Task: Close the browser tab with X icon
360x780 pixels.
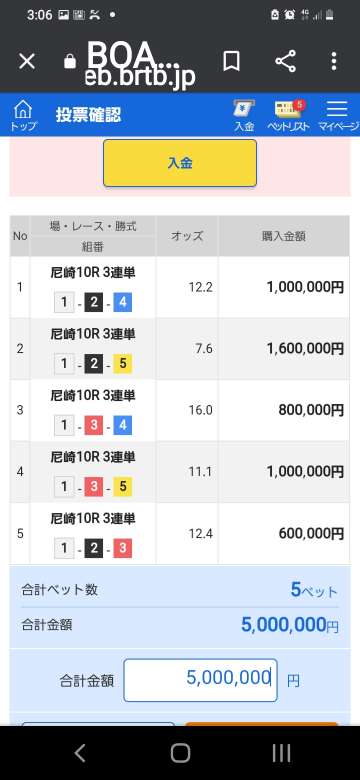Action: [27, 62]
